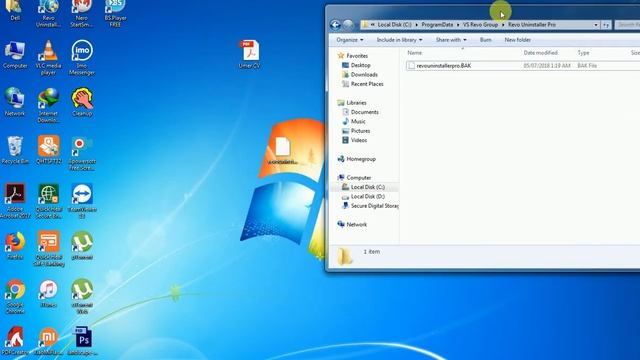
Task: Open the Music library
Action: (x=358, y=122)
